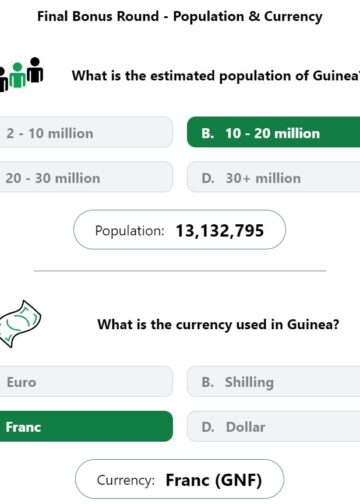Click the Population 13,132,795 result pill

coord(179,230)
